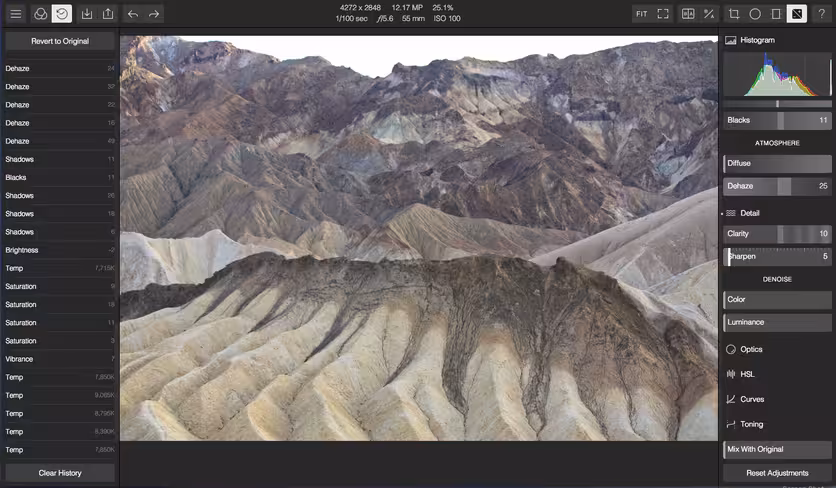
Task: Select the Dehaze 32 history step
Action: (x=60, y=86)
